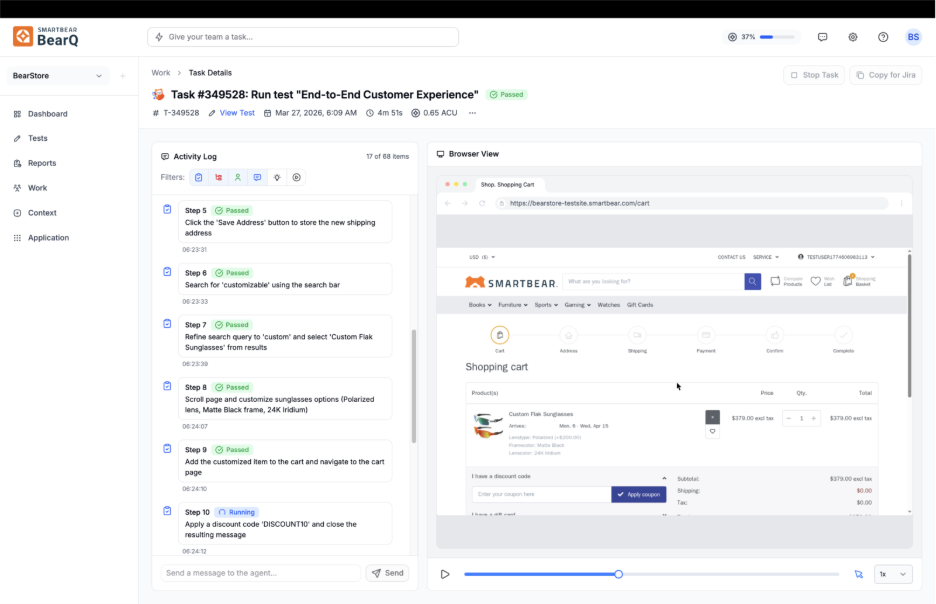The image size is (936, 604).
Task: Expand the Books category menu
Action: 480,305
